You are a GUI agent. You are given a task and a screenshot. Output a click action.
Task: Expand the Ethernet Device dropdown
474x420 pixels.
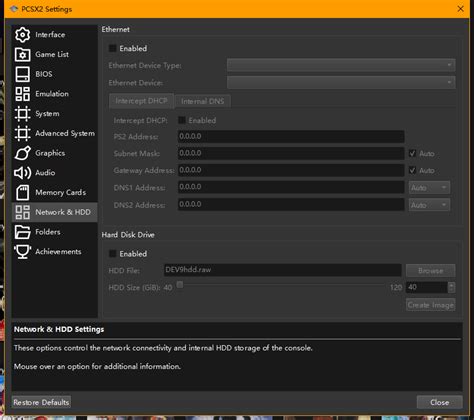coord(341,82)
